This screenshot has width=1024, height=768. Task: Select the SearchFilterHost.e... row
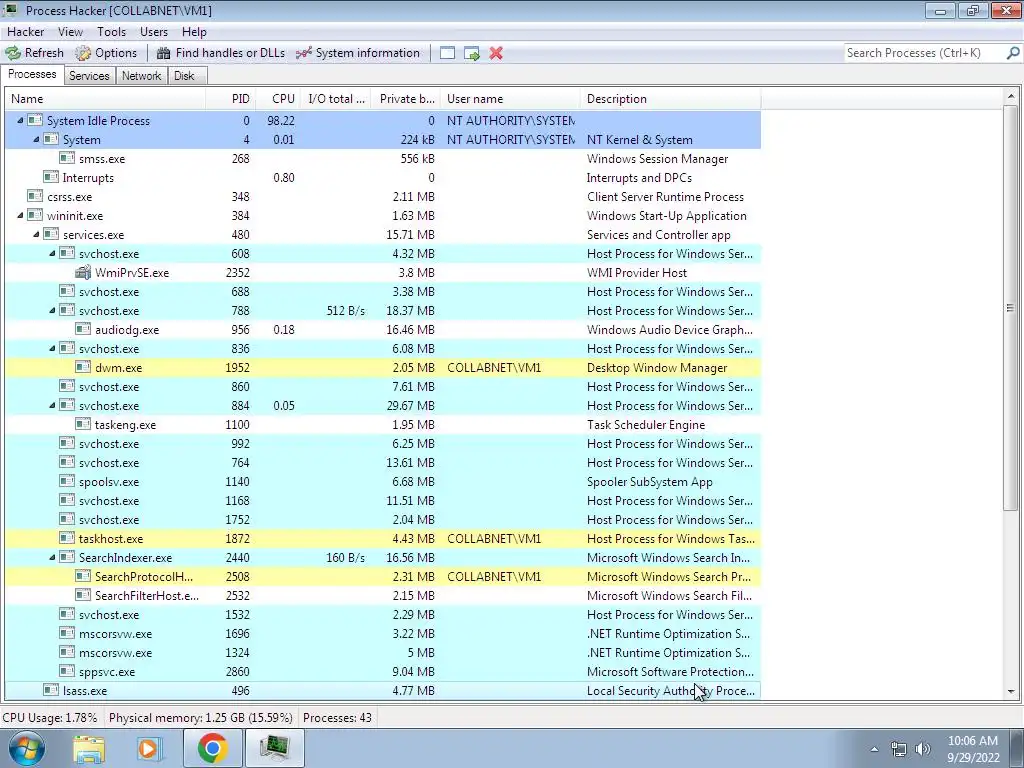pyautogui.click(x=383, y=596)
